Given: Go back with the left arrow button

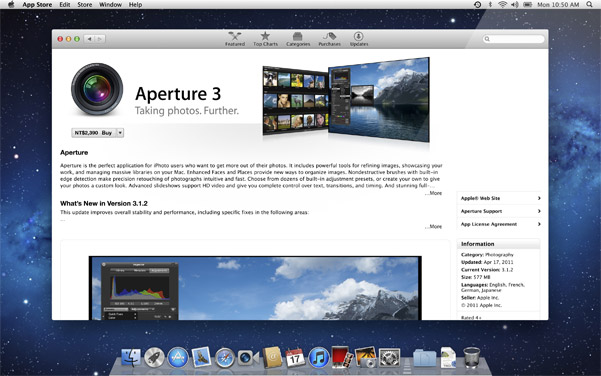Looking at the screenshot, I should click(x=90, y=39).
